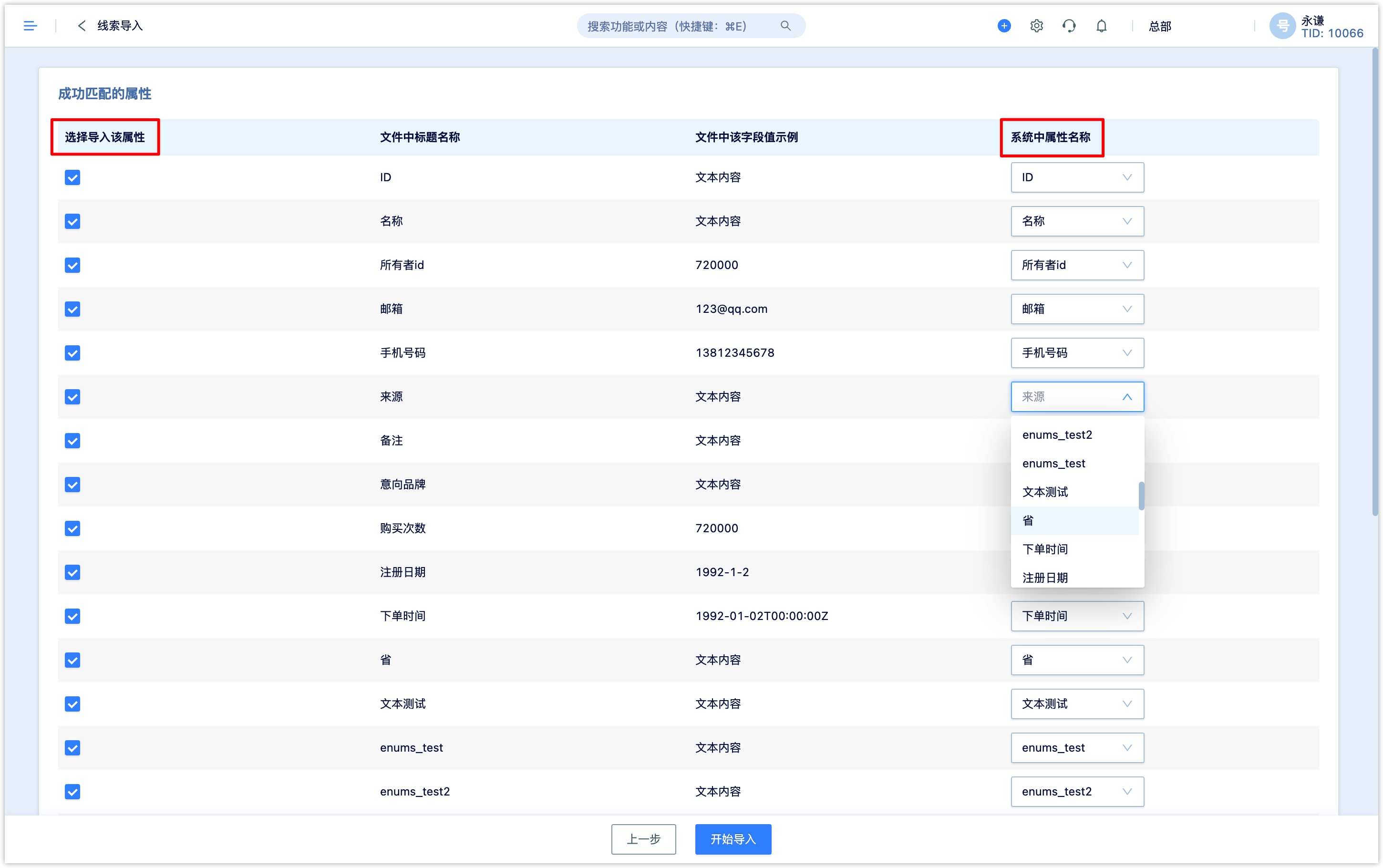
Task: Choose 文本测试 in the dropdown list
Action: tap(1074, 492)
